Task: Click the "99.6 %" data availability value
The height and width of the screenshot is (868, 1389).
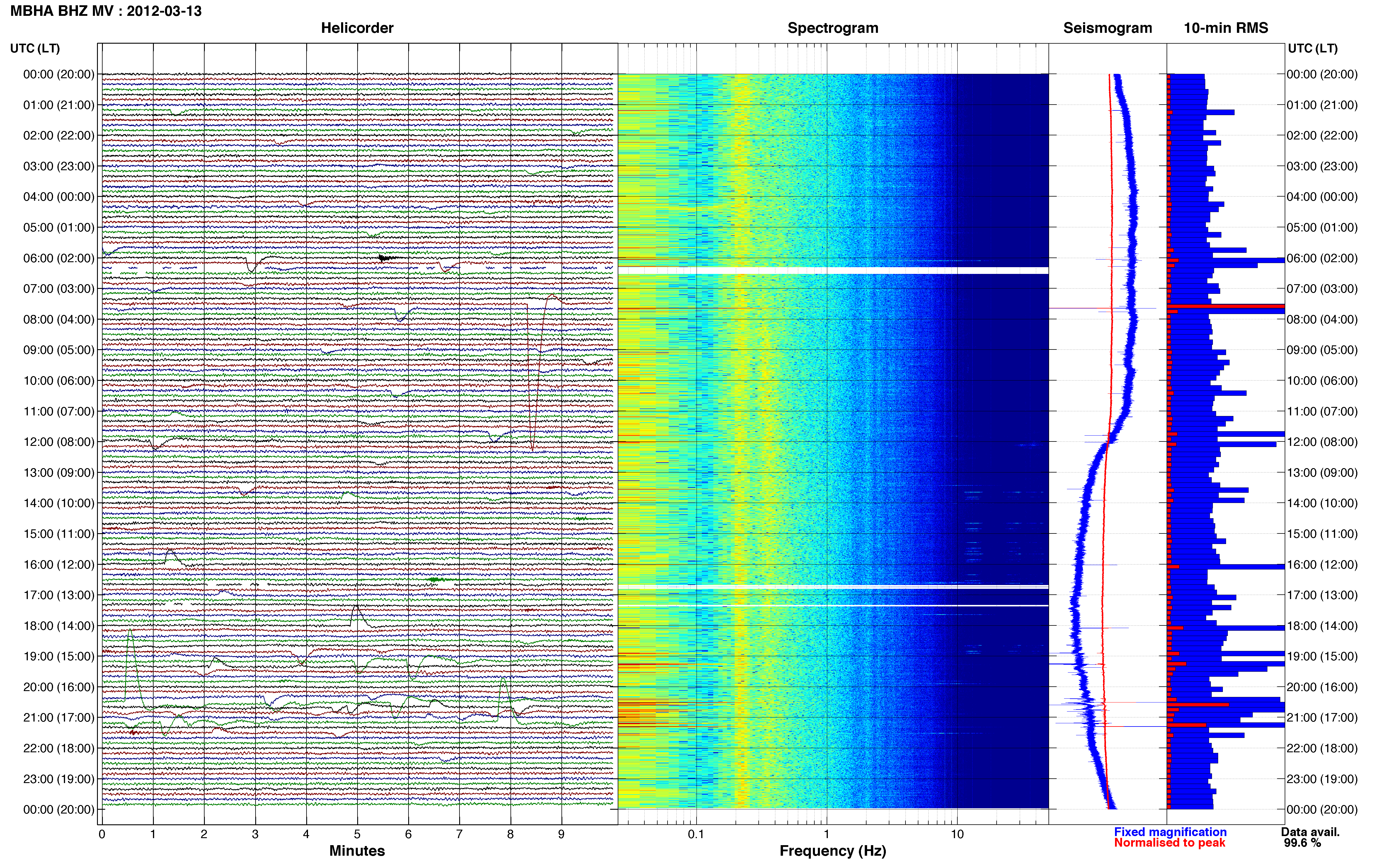Action: click(1303, 843)
